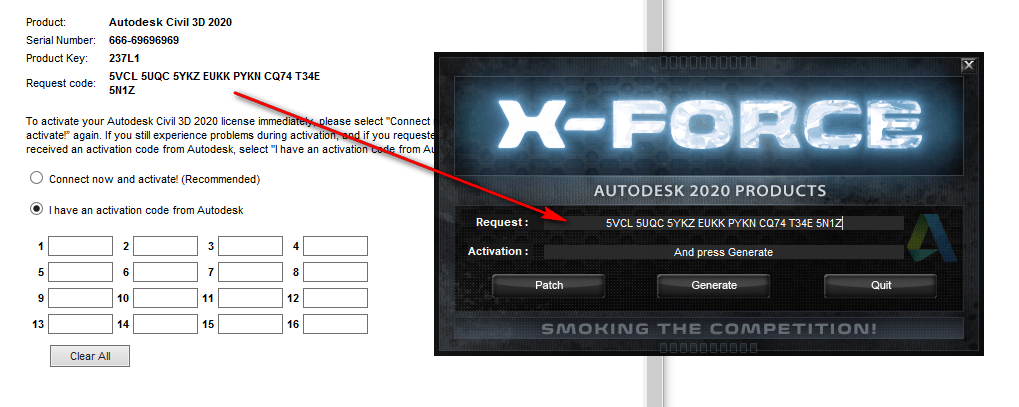The image size is (1019, 407).
Task: Select "I have an activation code from Autodesk"
Action: tap(37, 209)
